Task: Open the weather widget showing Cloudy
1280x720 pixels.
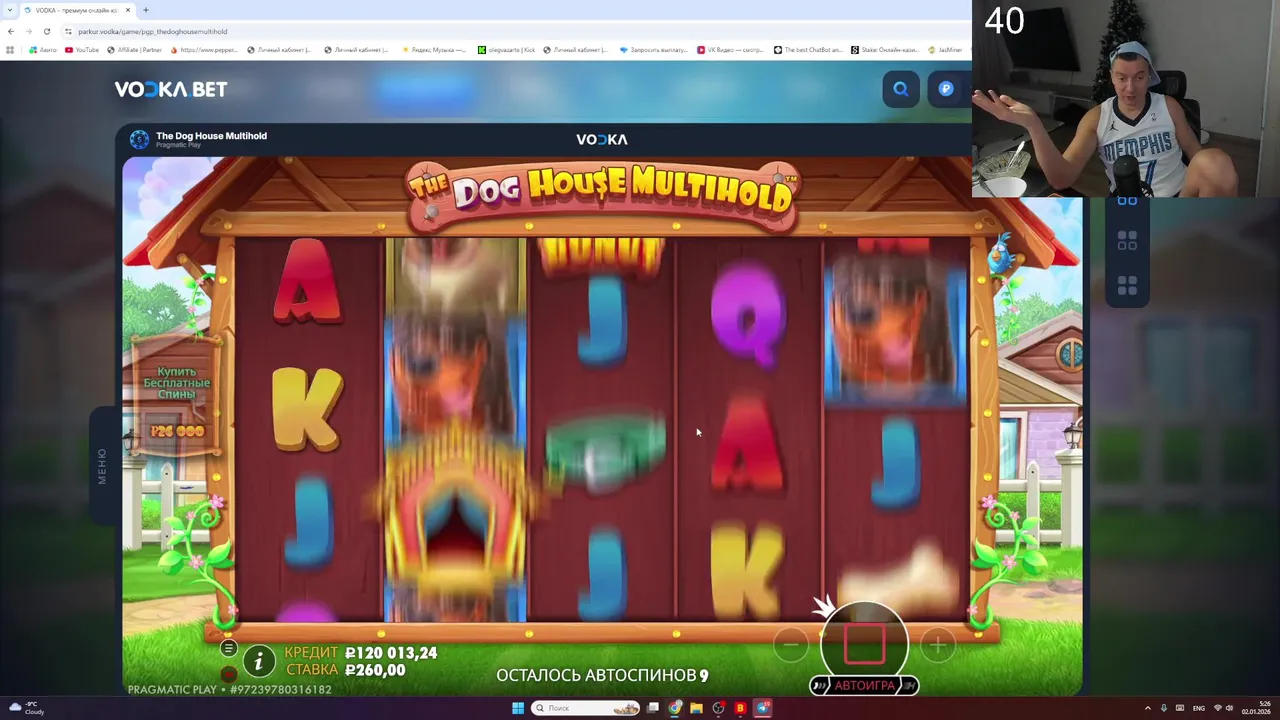Action: click(26, 708)
